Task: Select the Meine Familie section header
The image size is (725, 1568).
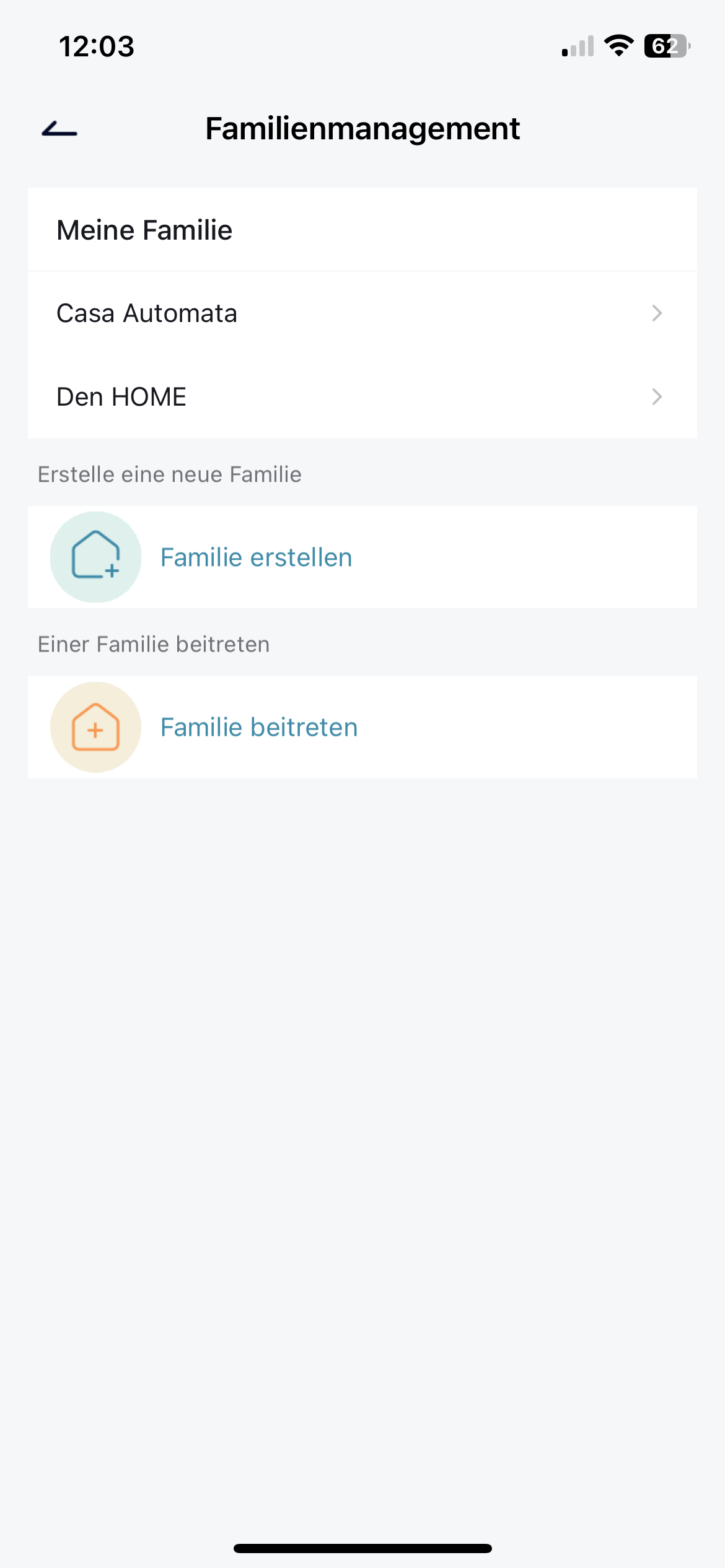Action: 144,230
